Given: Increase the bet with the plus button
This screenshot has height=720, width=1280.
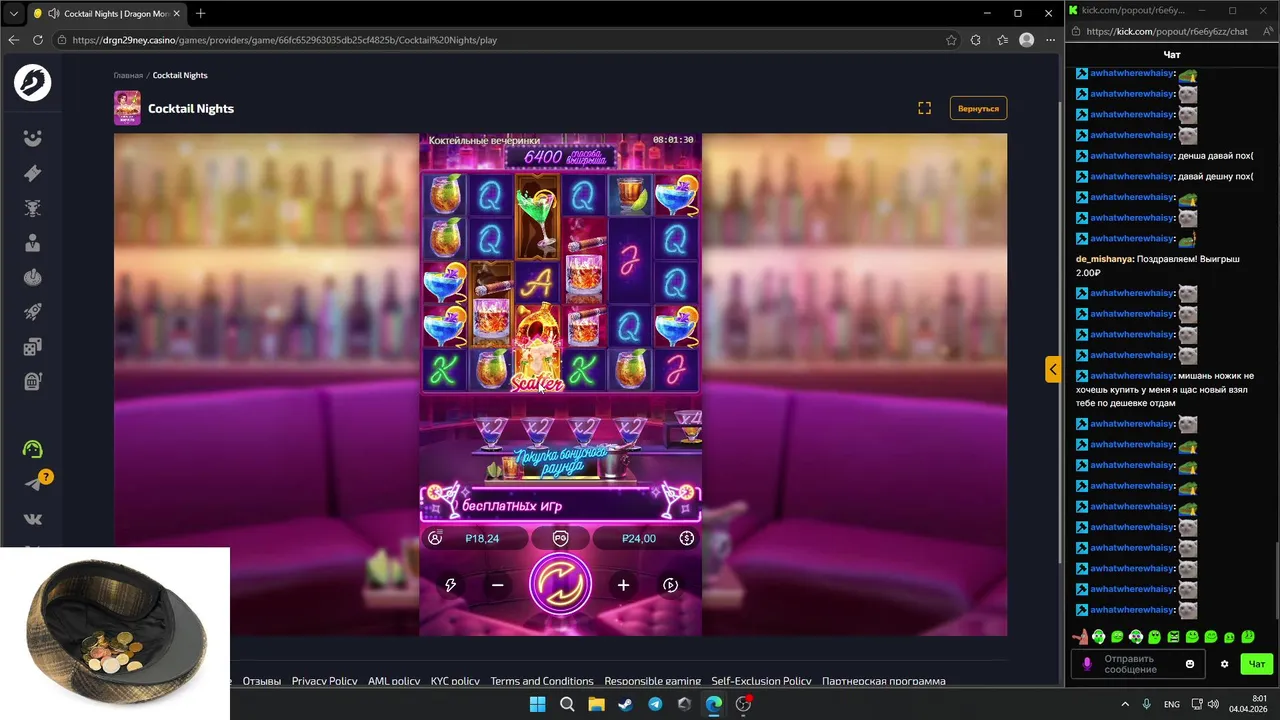Looking at the screenshot, I should coord(623,585).
